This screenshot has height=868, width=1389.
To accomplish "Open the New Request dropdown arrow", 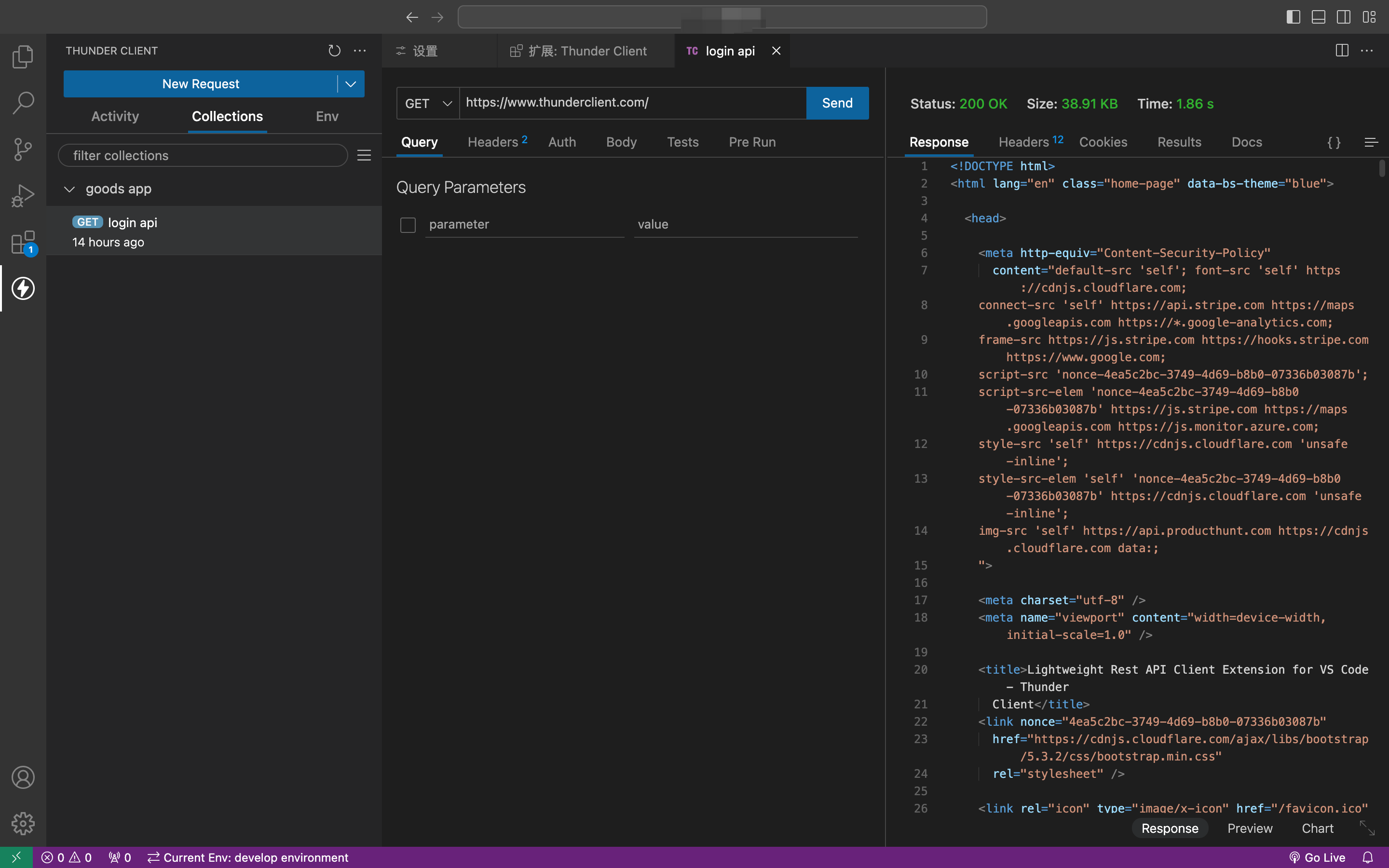I will click(351, 84).
